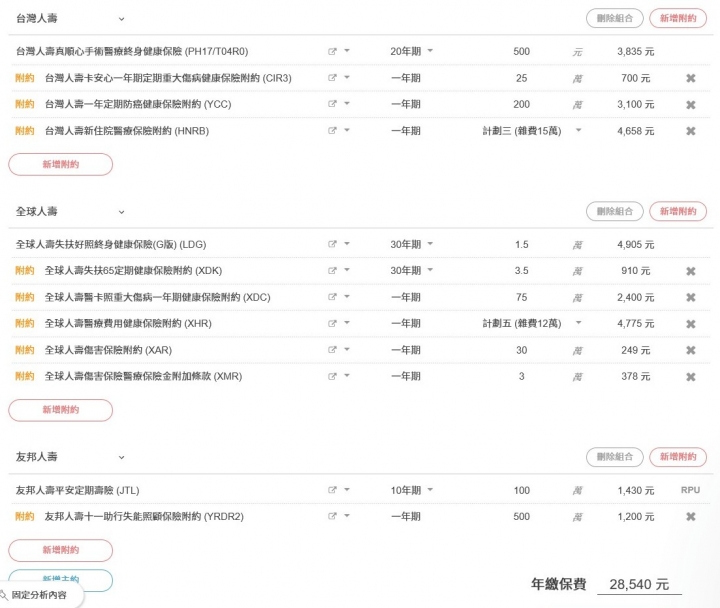The height and width of the screenshot is (608, 720).
Task: Remove the XMR rider with X
Action: coord(691,377)
